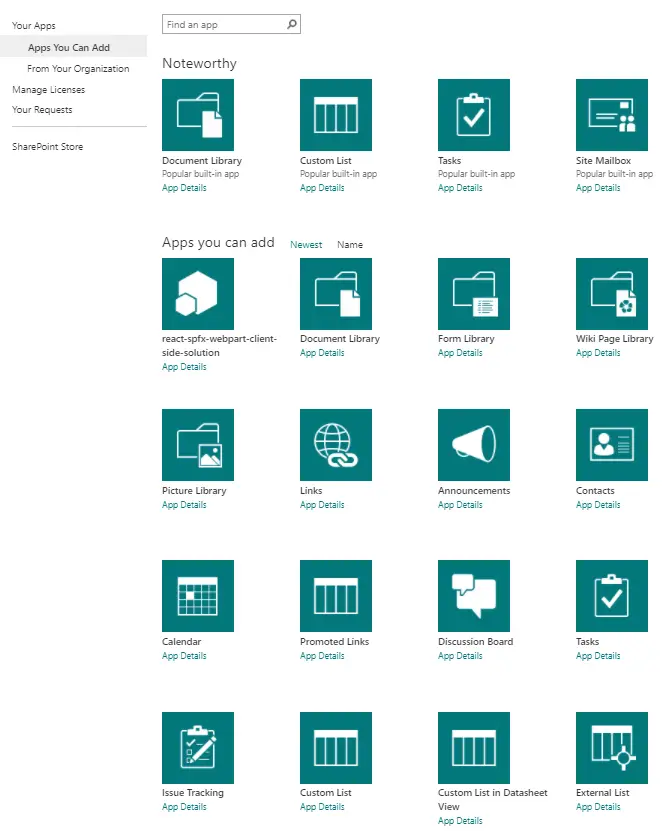
Task: Select the Discussion Board icon
Action: 473,596
